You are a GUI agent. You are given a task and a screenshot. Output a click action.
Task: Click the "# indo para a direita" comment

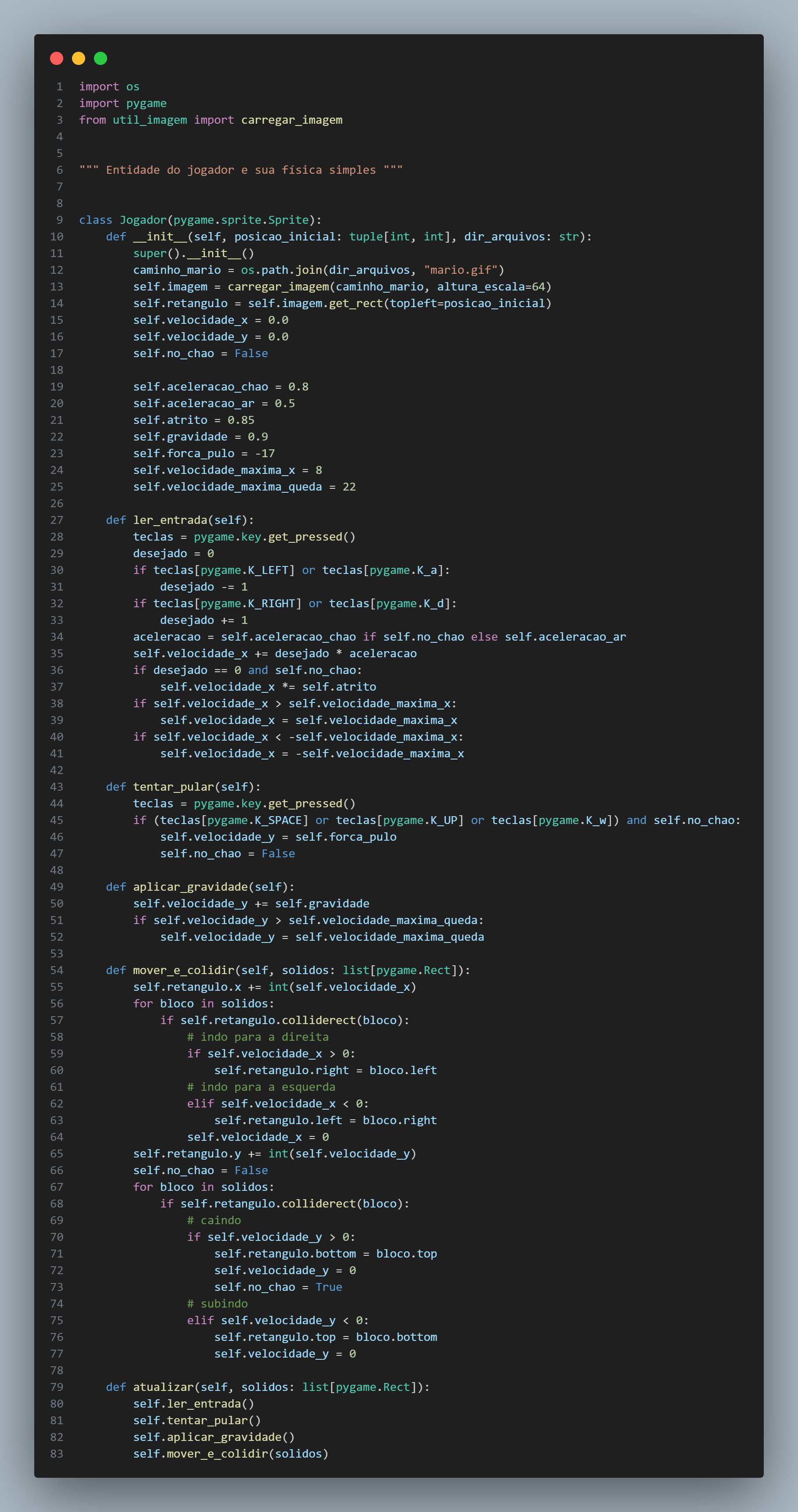click(x=258, y=1036)
